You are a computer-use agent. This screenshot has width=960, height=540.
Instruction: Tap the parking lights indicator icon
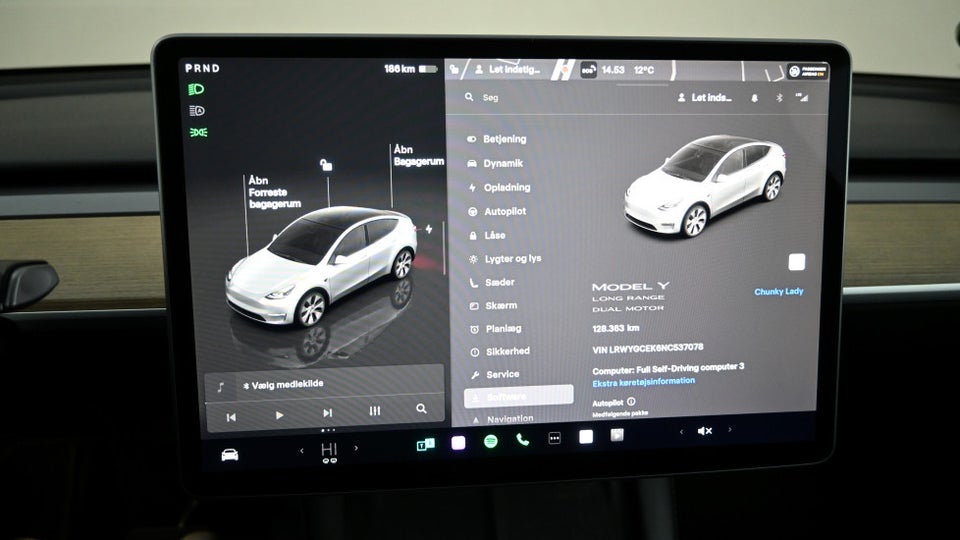point(198,132)
